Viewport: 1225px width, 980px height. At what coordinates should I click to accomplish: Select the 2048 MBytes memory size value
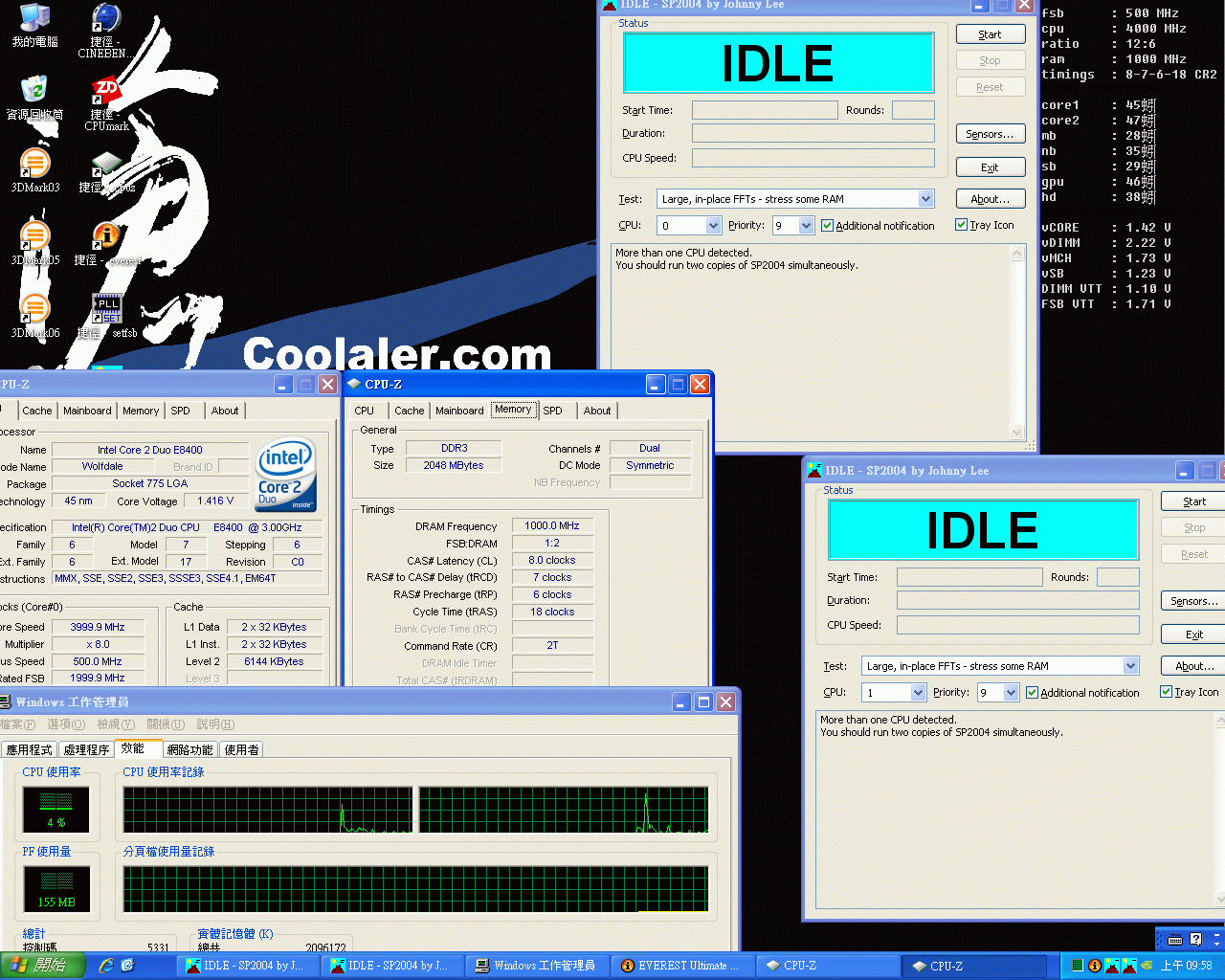[x=454, y=465]
